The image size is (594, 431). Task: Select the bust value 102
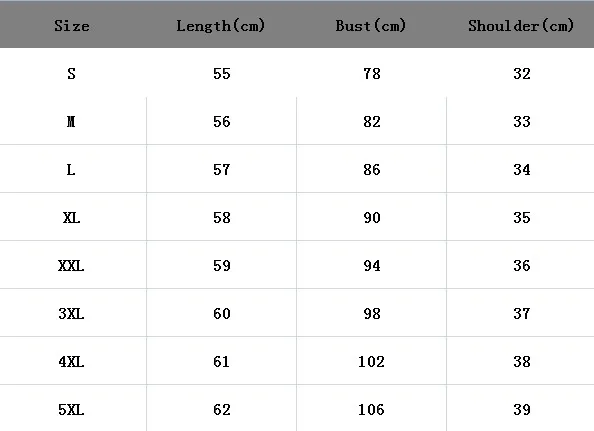click(371, 362)
